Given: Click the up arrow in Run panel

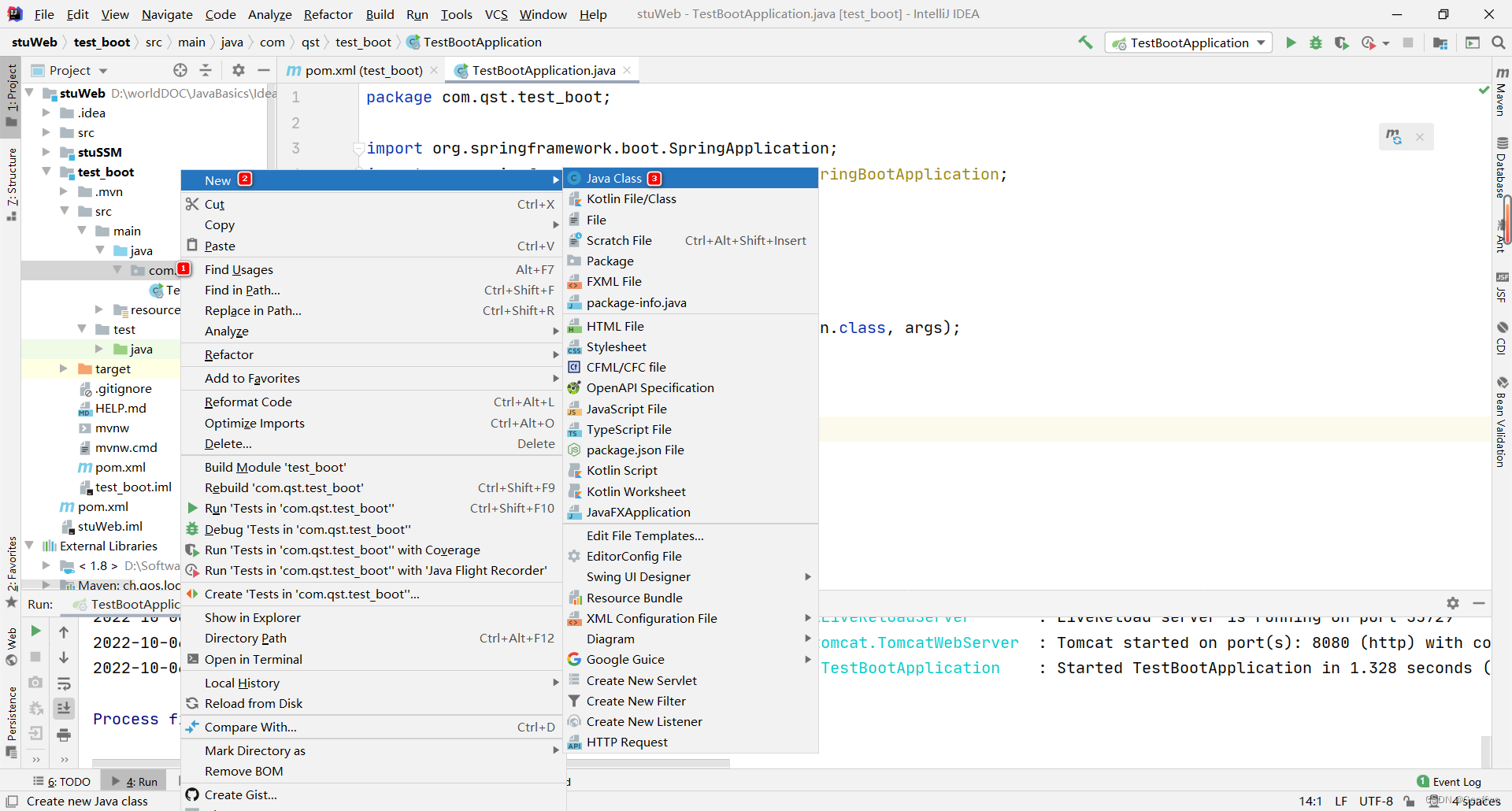Looking at the screenshot, I should point(64,631).
